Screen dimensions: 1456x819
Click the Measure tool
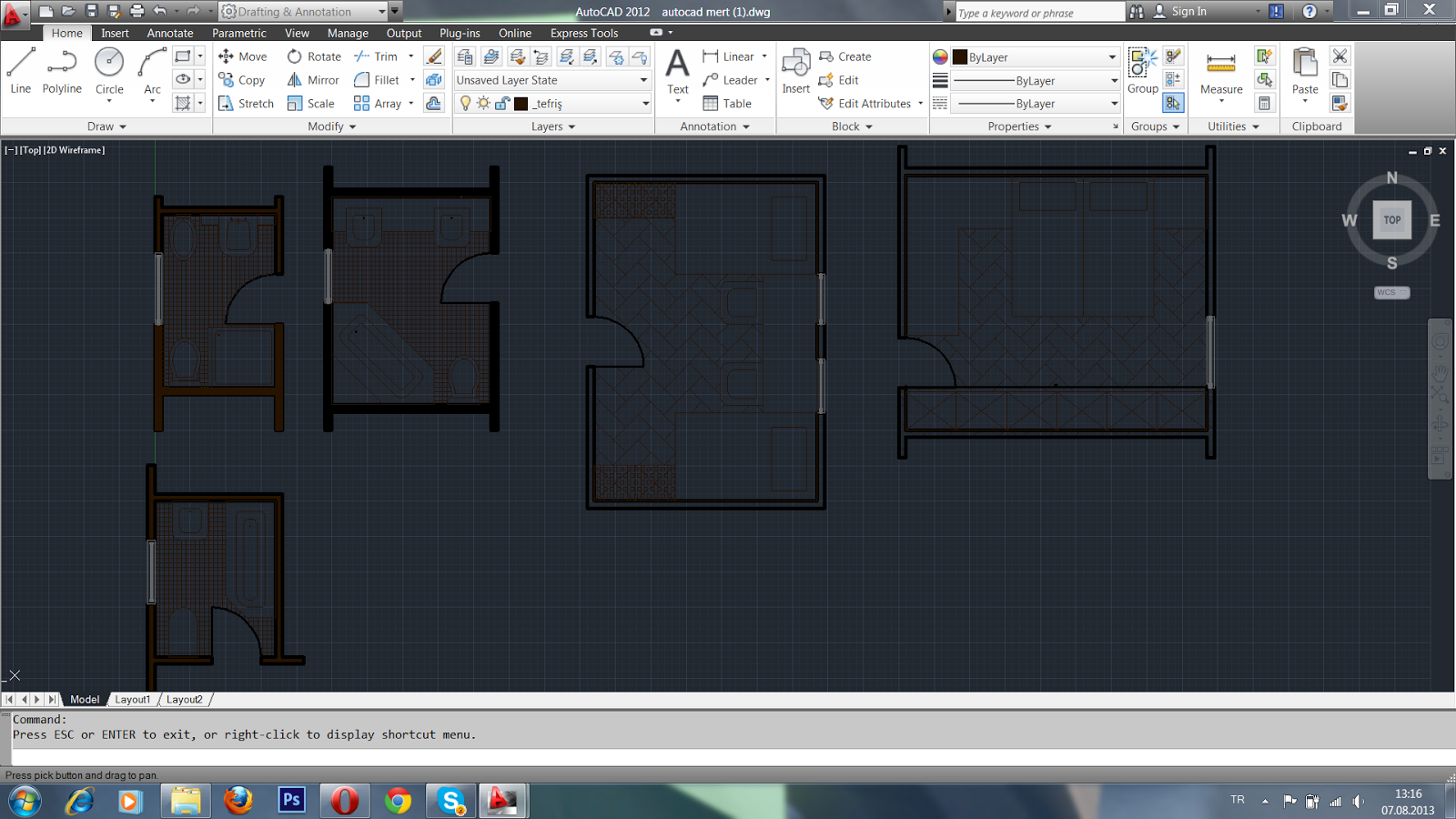(x=1221, y=73)
